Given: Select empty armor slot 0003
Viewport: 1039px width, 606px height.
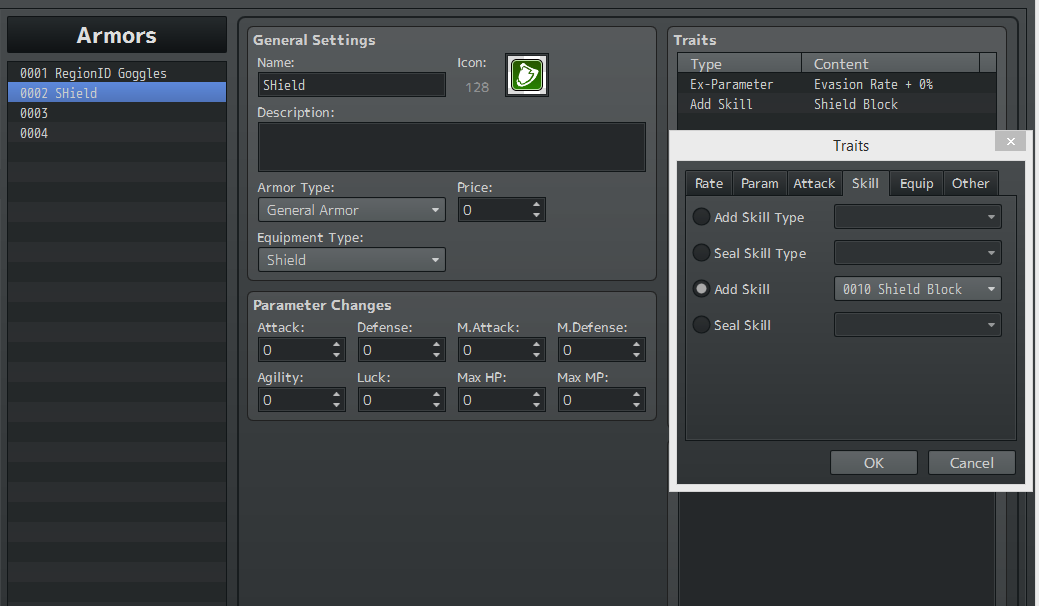Looking at the screenshot, I should point(117,113).
